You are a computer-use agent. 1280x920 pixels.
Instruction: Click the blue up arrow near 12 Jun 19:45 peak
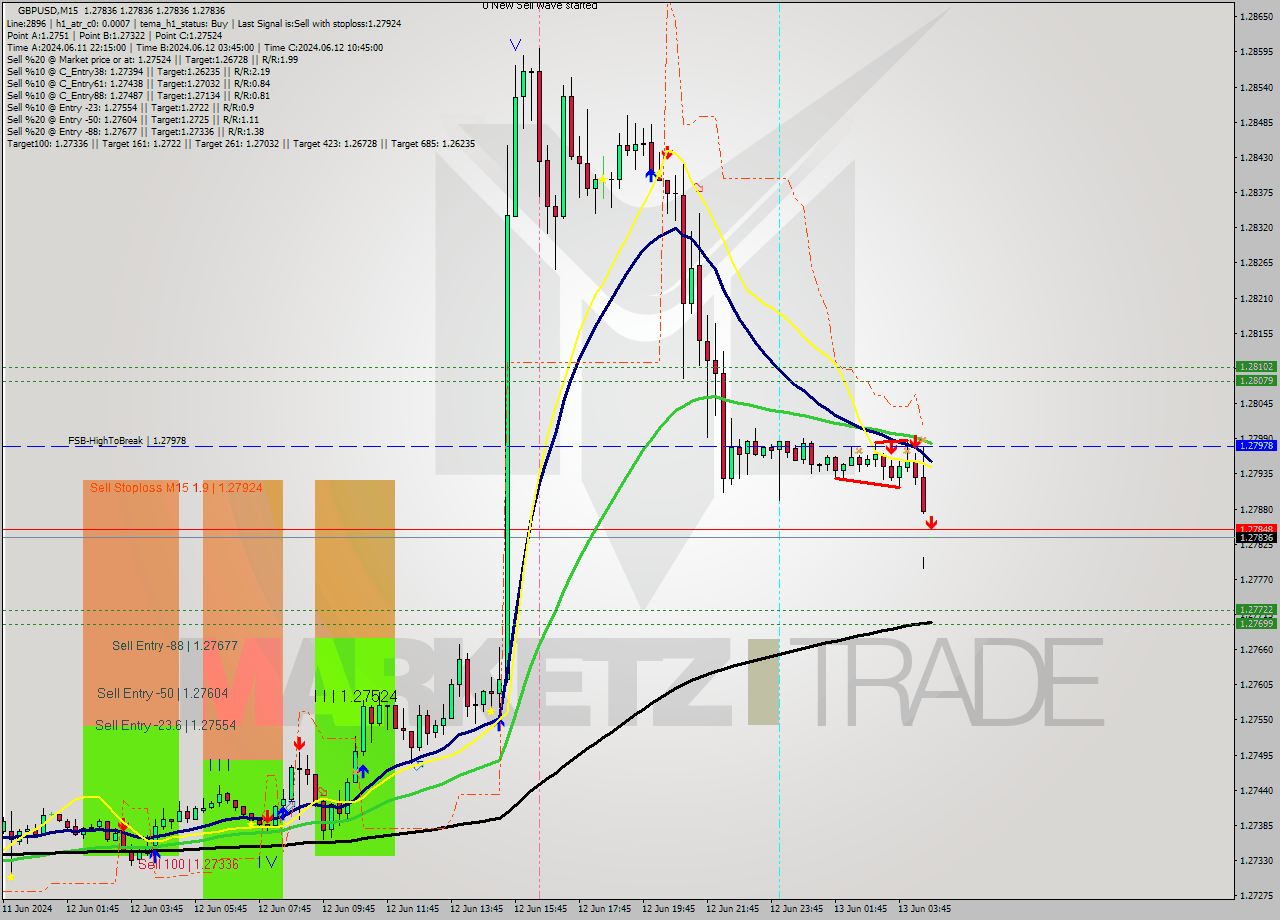tap(651, 174)
